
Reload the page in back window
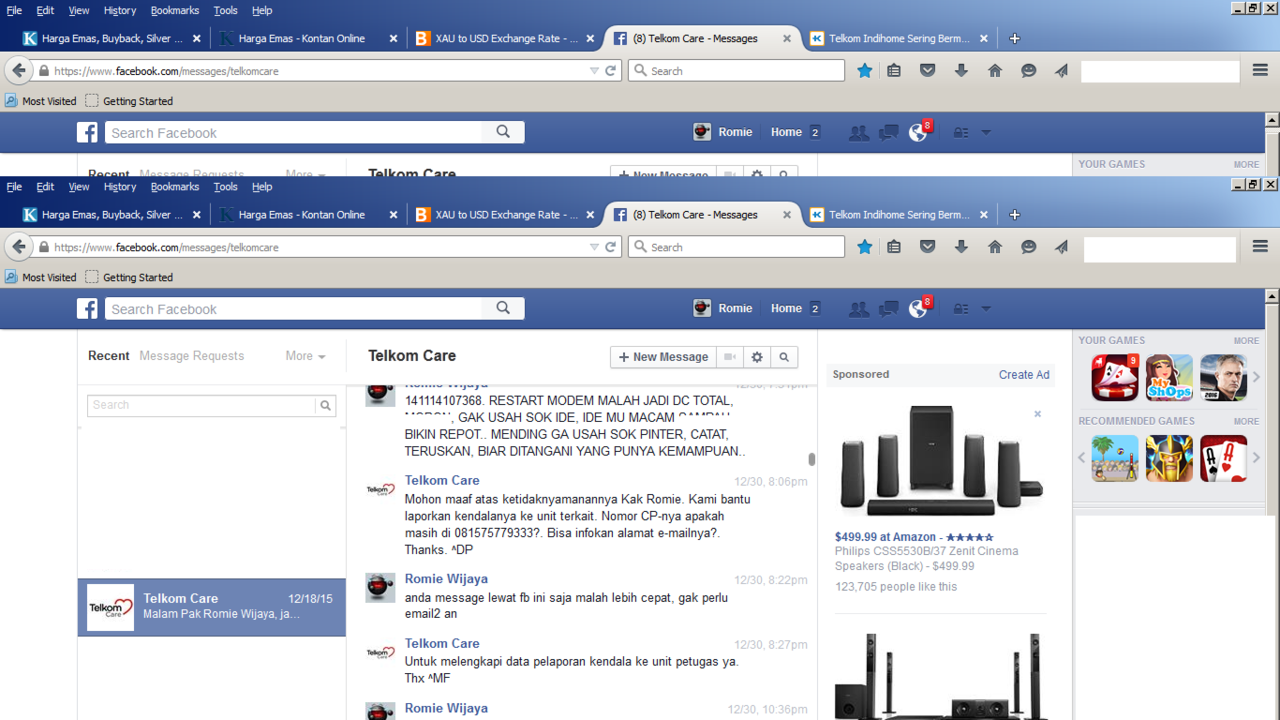pyautogui.click(x=610, y=71)
